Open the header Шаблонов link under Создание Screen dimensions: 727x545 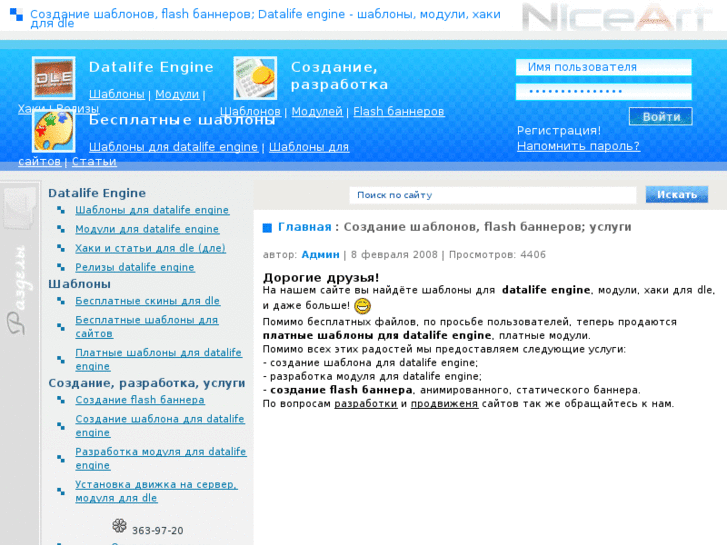click(250, 111)
